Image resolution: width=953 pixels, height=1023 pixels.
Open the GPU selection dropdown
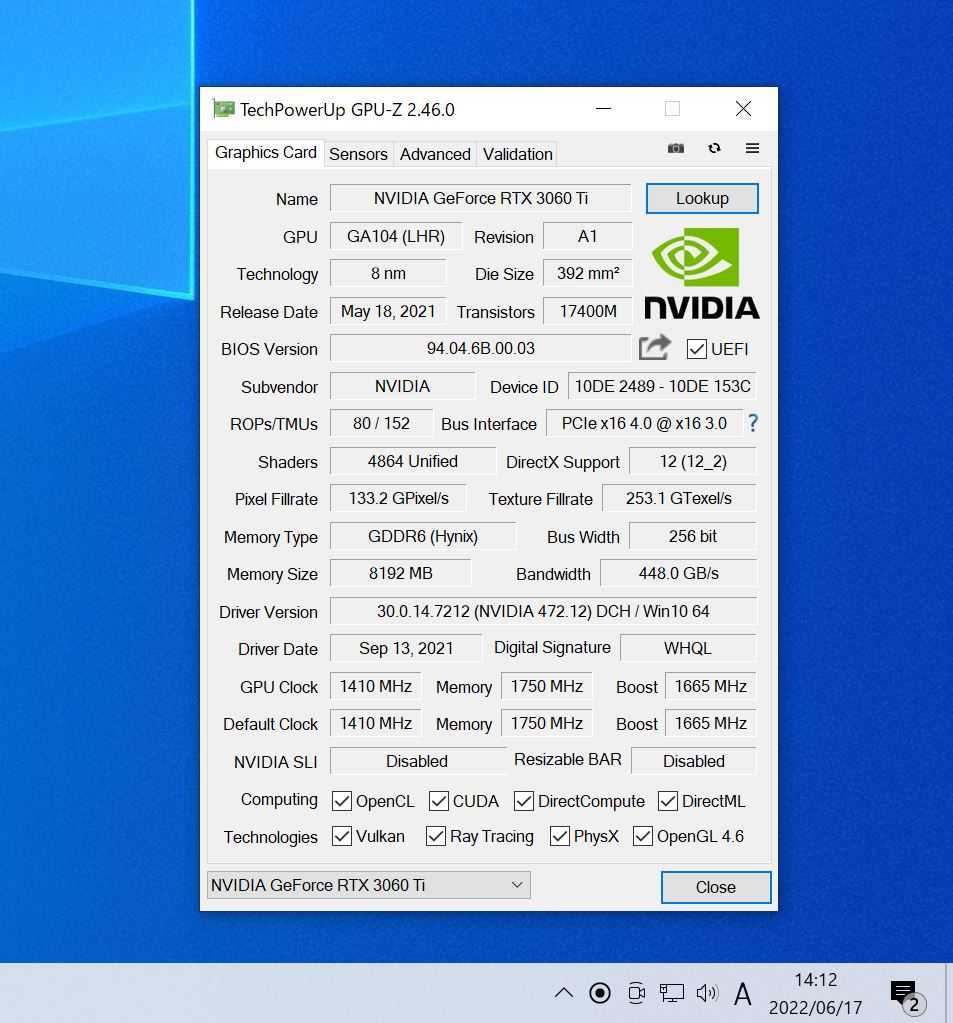pos(369,885)
